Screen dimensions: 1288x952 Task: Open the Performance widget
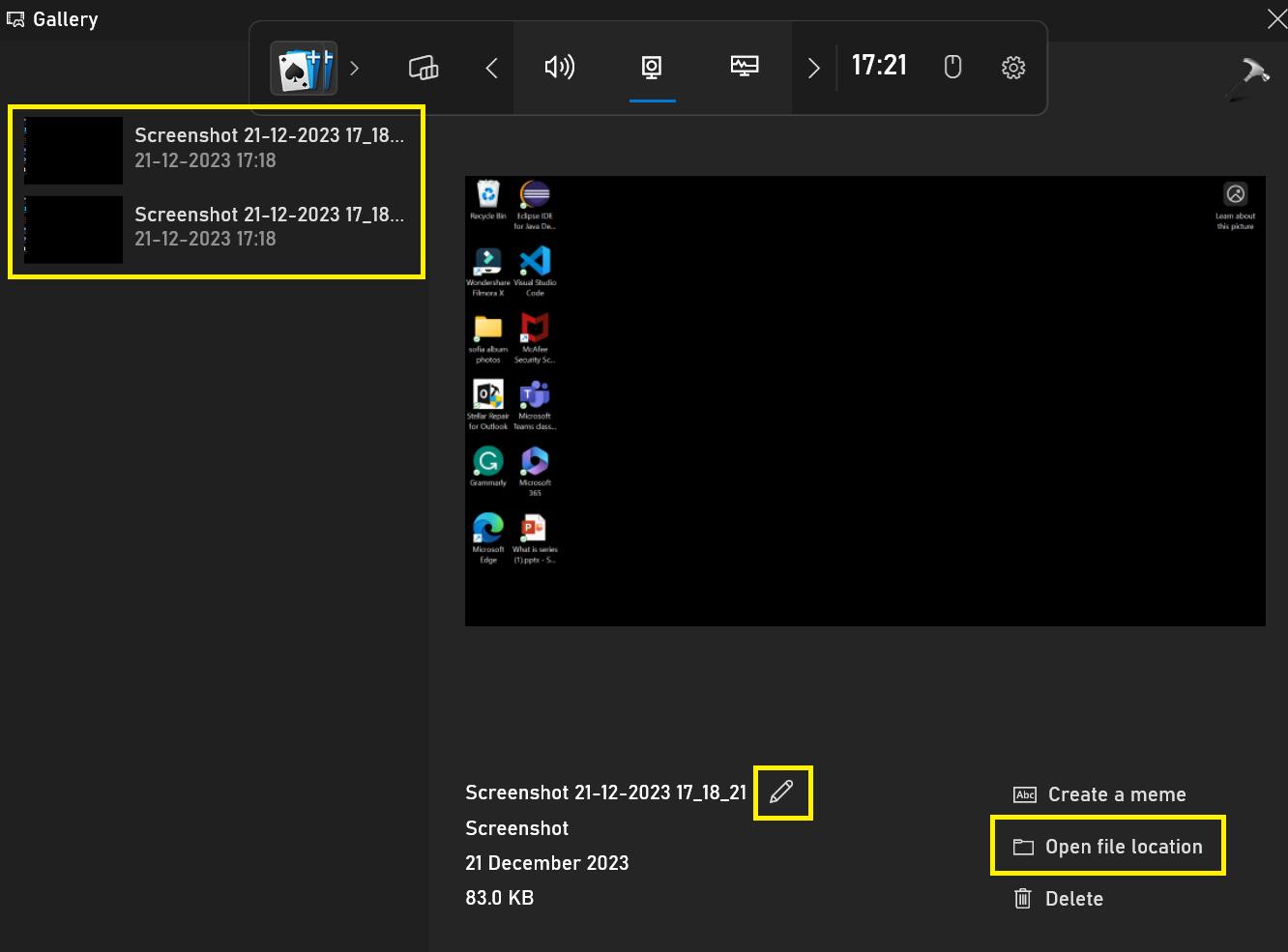744,68
